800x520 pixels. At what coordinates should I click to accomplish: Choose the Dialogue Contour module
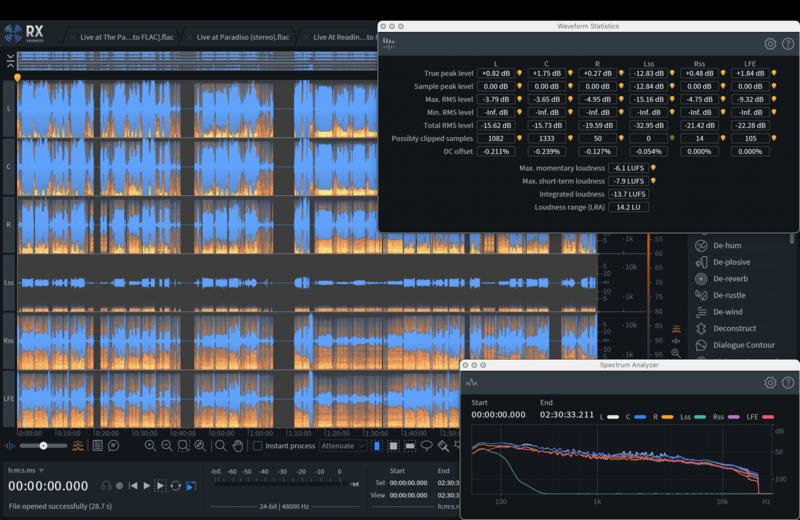click(744, 345)
